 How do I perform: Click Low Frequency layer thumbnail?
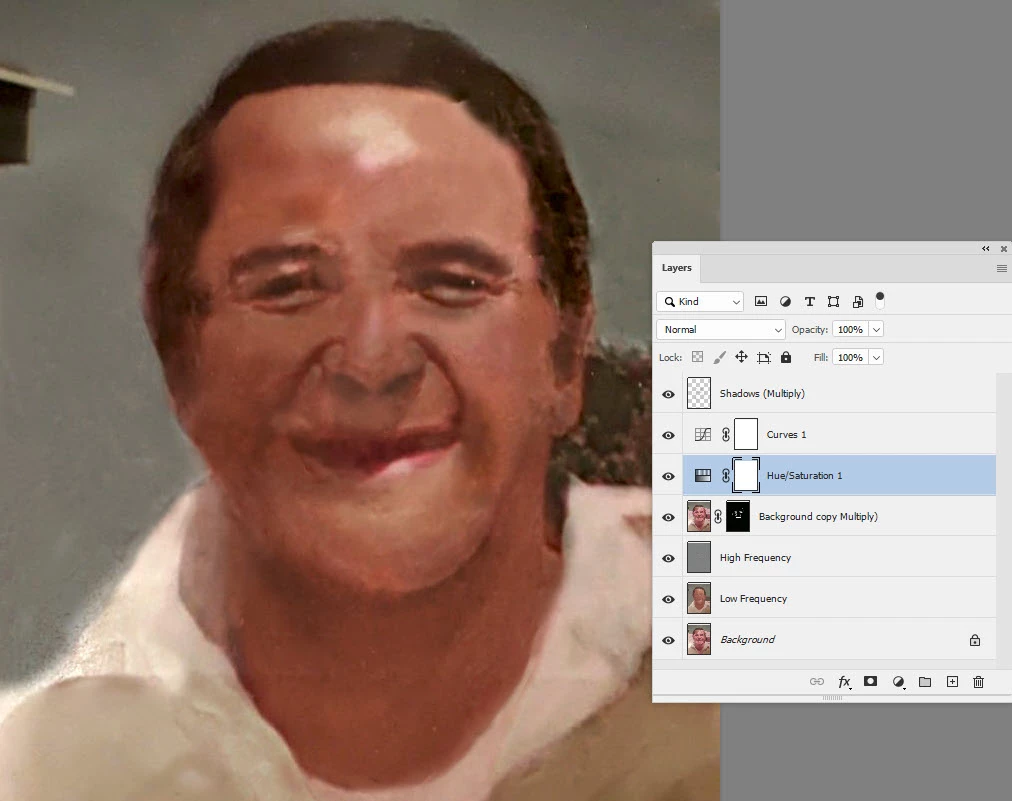pos(699,598)
